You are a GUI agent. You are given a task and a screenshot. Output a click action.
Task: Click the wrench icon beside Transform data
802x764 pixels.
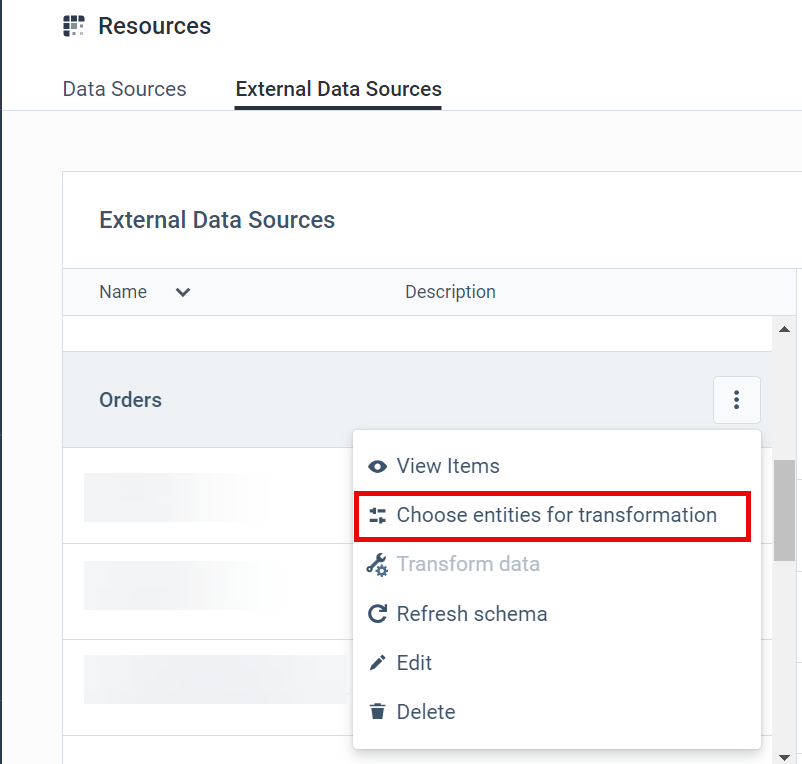pos(377,564)
